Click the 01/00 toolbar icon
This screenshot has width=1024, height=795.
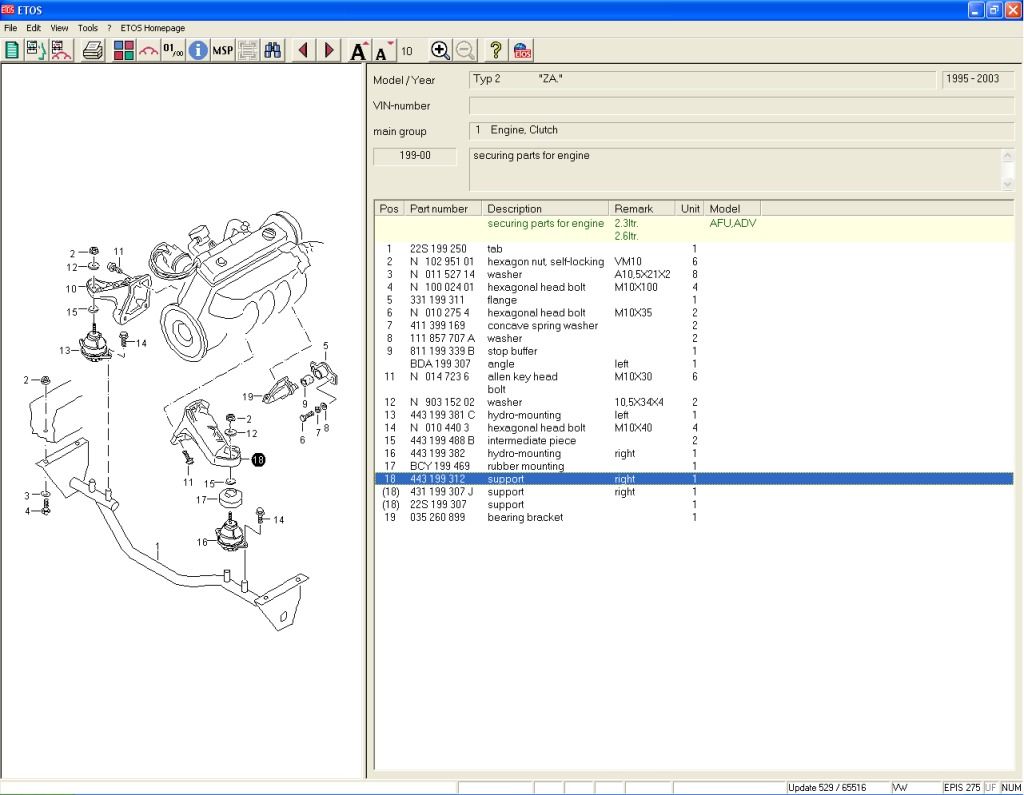coord(173,50)
